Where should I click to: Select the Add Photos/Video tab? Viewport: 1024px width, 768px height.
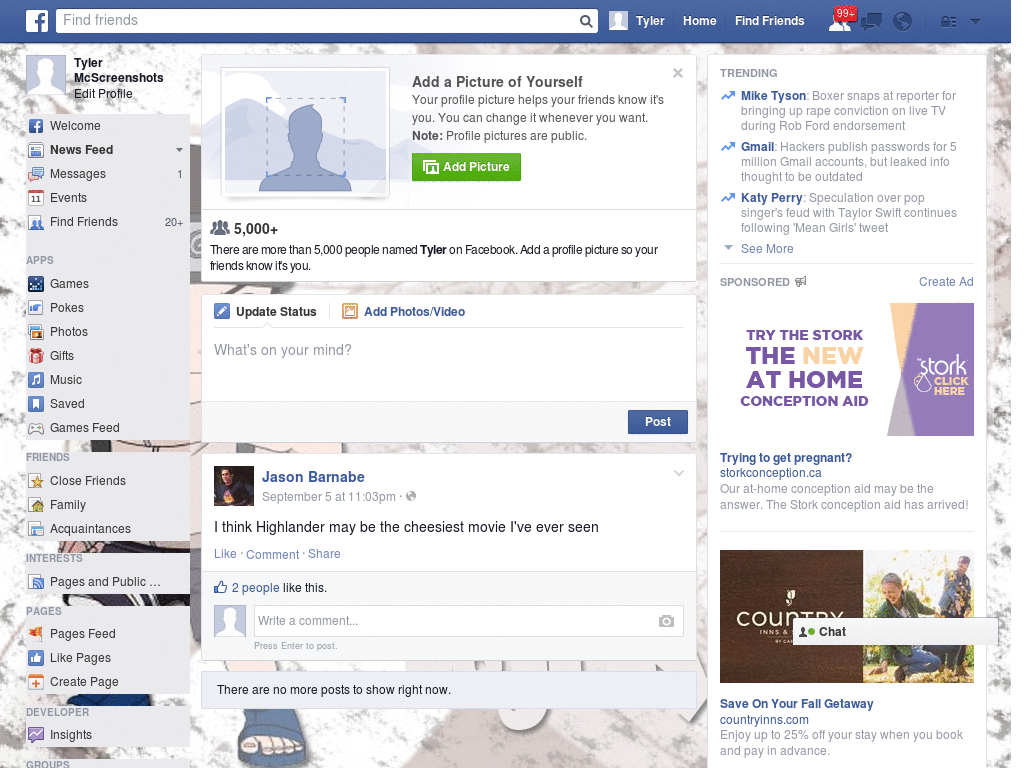pyautogui.click(x=404, y=312)
